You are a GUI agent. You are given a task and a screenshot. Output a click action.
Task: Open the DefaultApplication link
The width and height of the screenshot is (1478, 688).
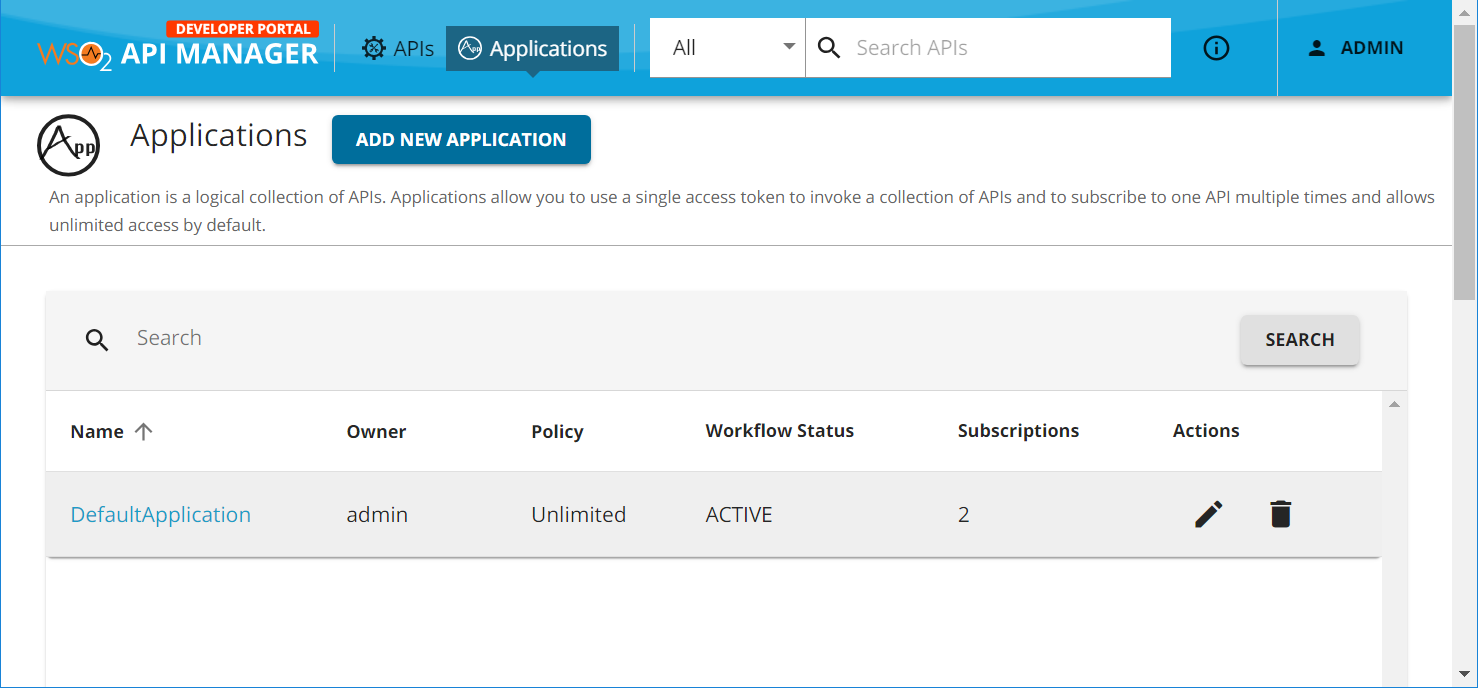[160, 515]
